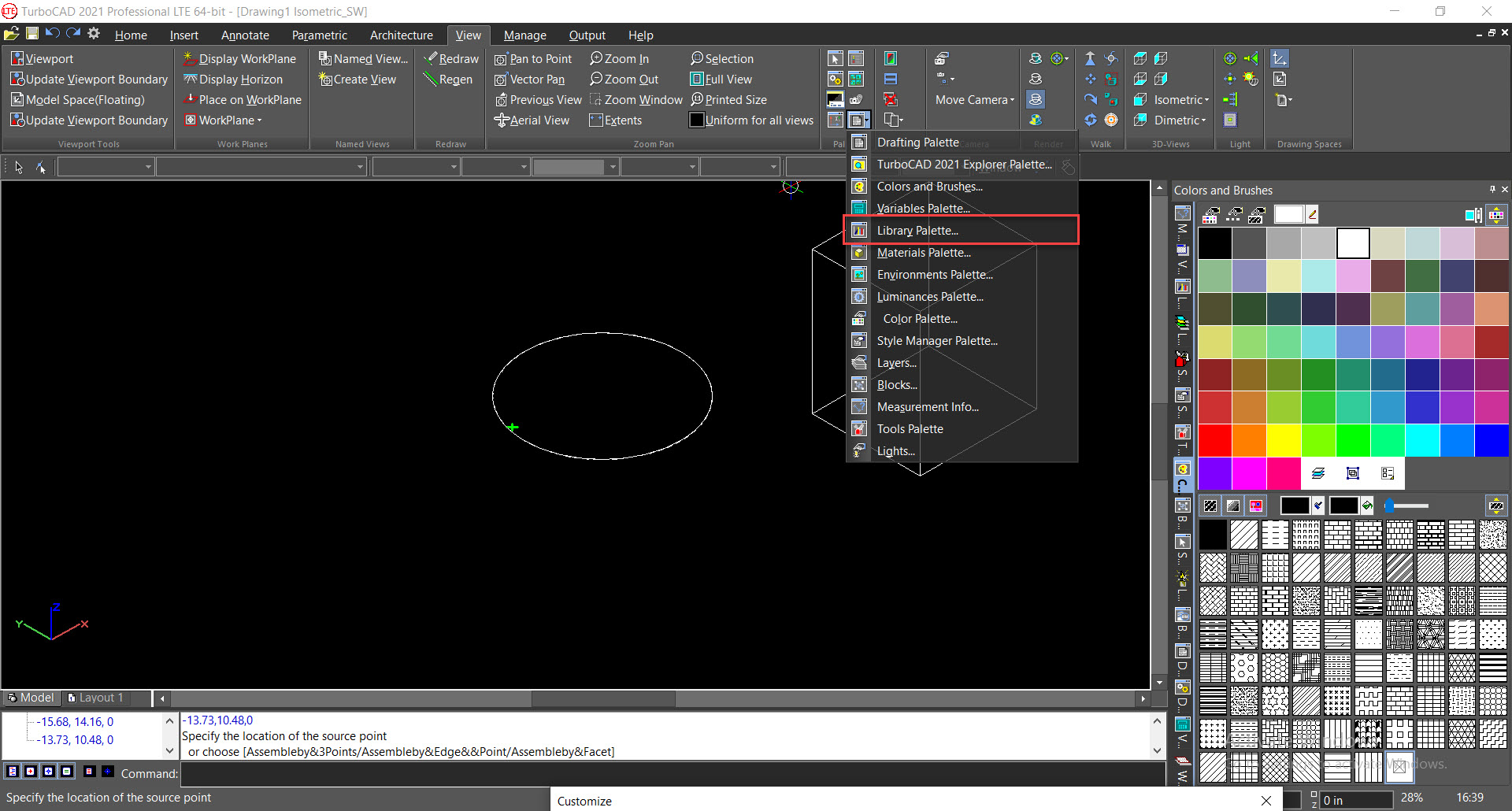The image size is (1512, 811).
Task: Open the gear options icon in title toolbar
Action: [x=94, y=34]
